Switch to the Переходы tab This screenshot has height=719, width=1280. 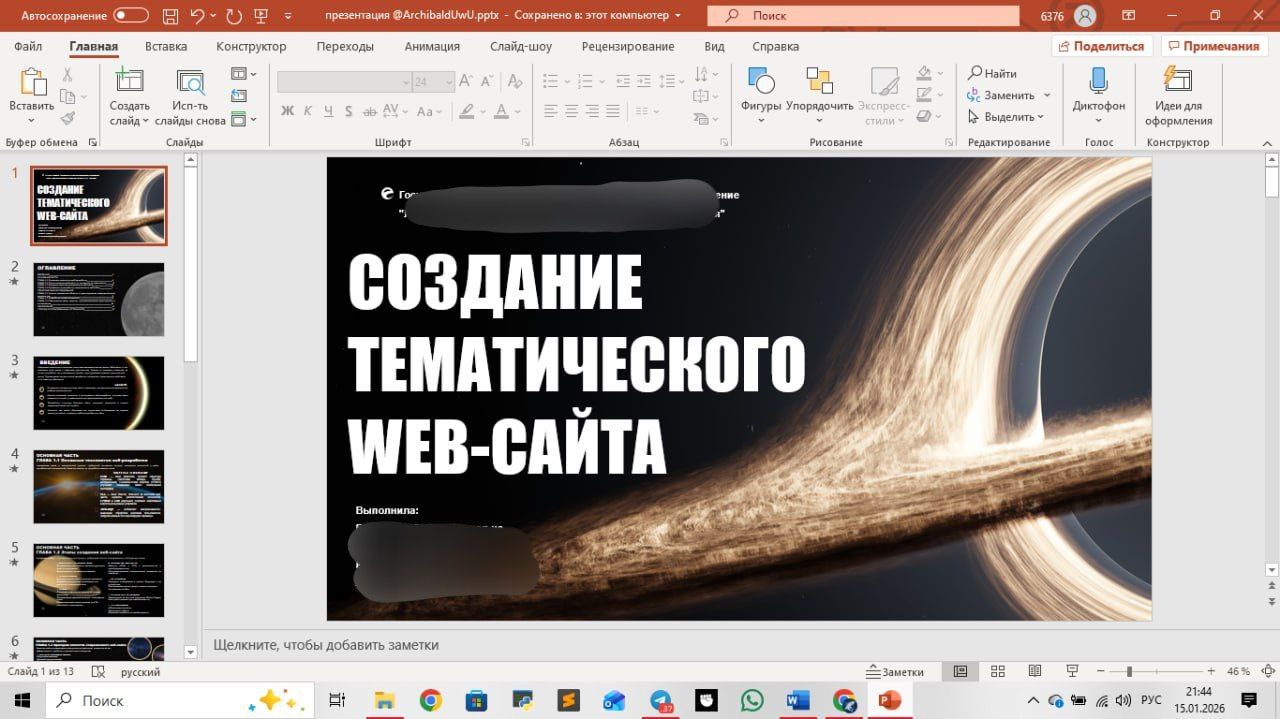(345, 46)
